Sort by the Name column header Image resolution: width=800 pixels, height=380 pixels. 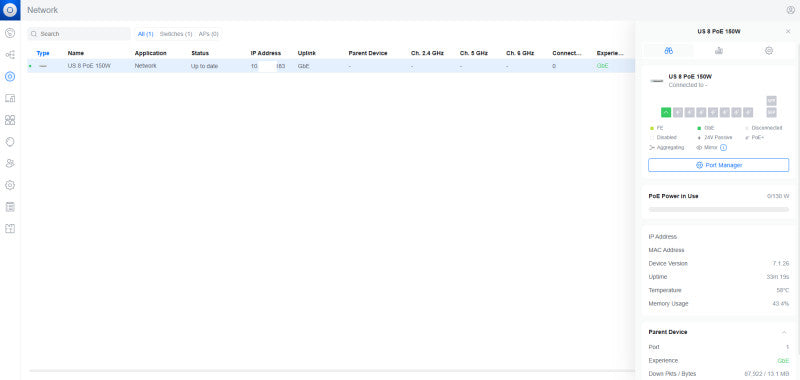coord(76,53)
